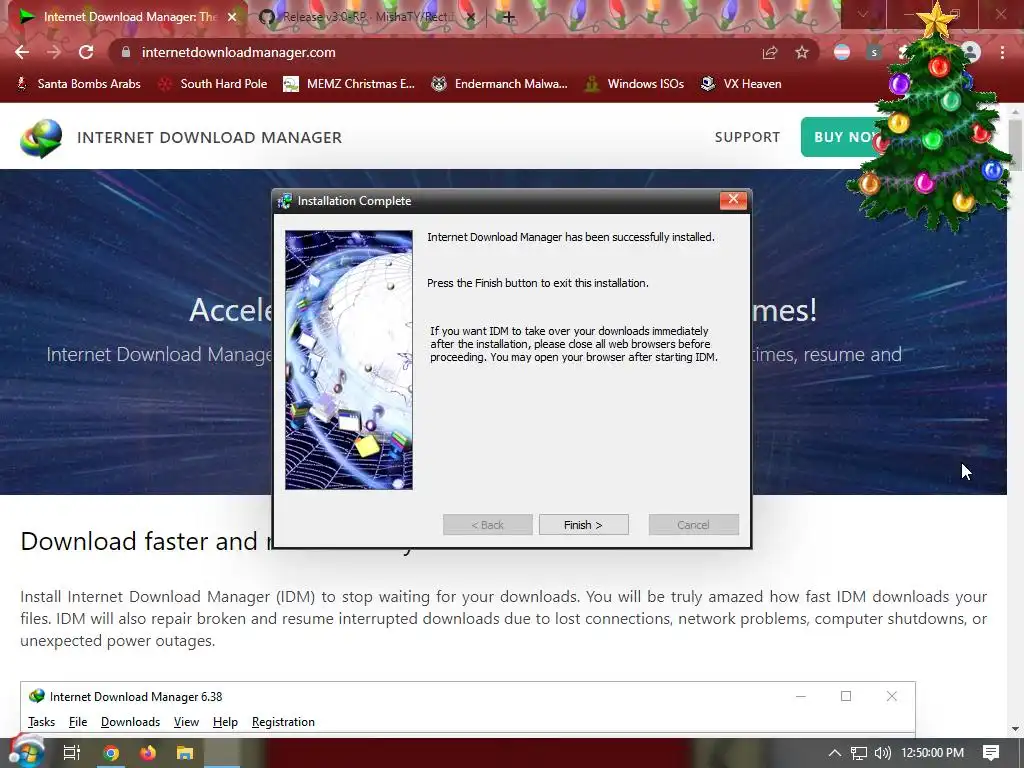
Task: Click the share page icon
Action: 770,52
